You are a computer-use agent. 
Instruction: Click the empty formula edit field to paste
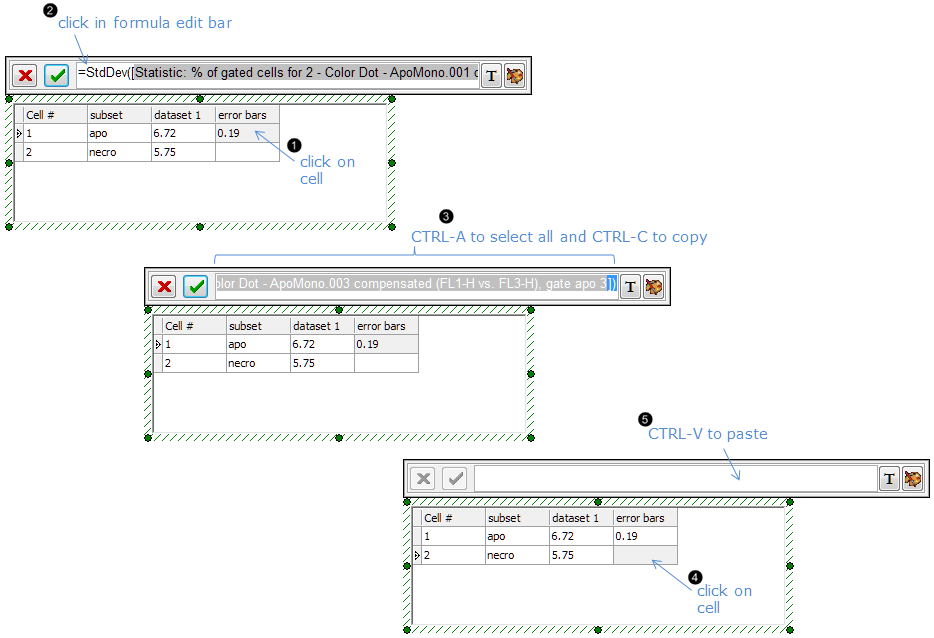coord(675,479)
